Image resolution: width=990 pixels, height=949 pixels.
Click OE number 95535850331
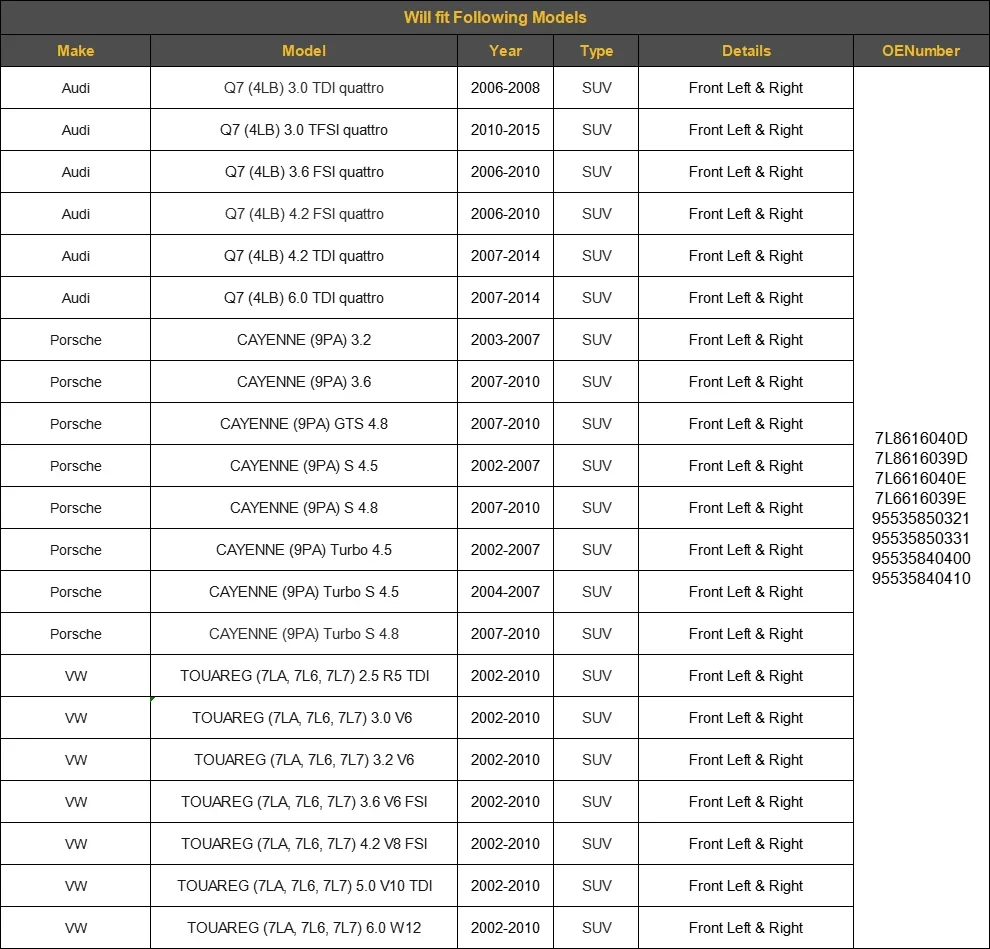point(921,538)
